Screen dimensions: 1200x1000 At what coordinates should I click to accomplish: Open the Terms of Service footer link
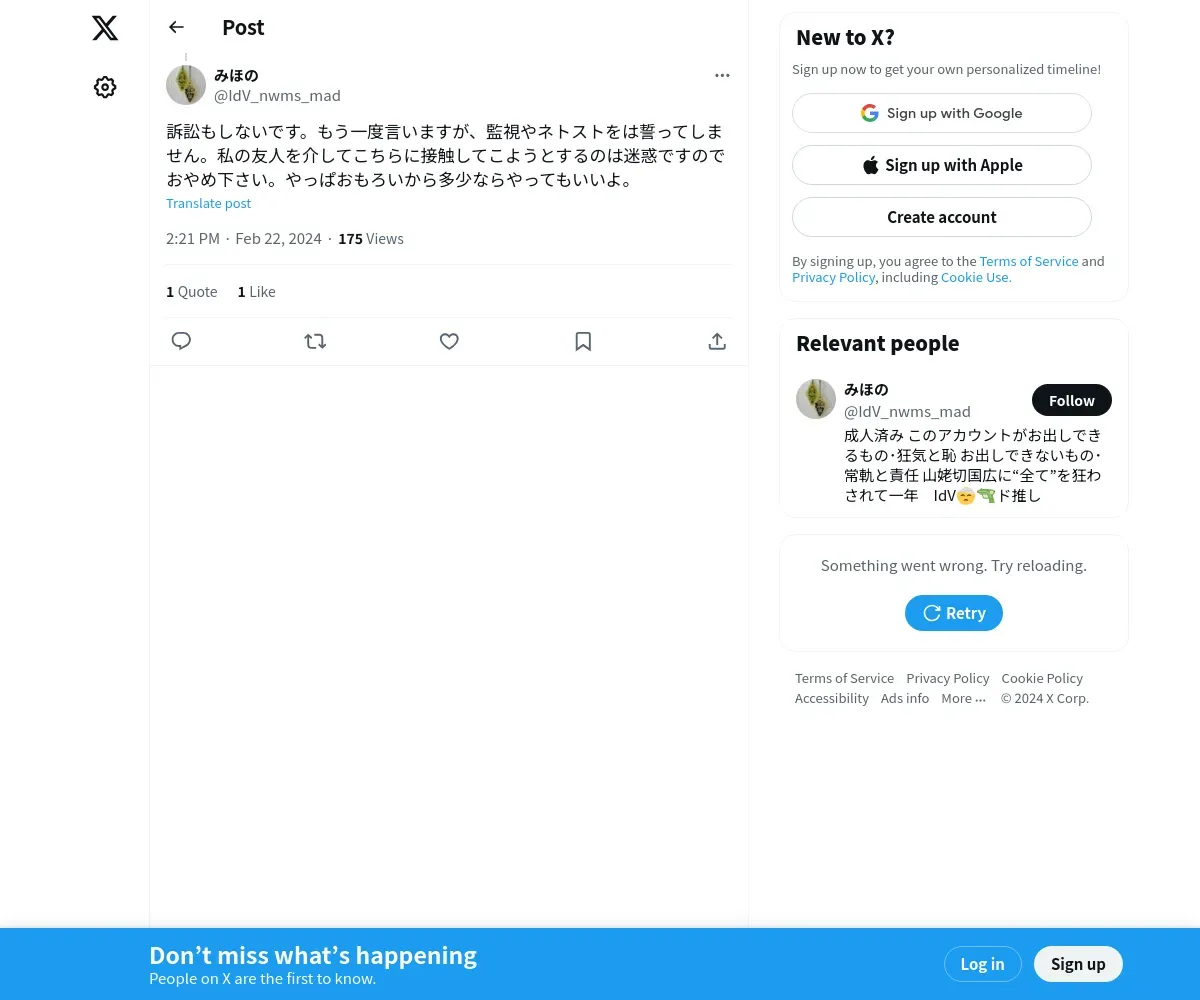coord(844,678)
